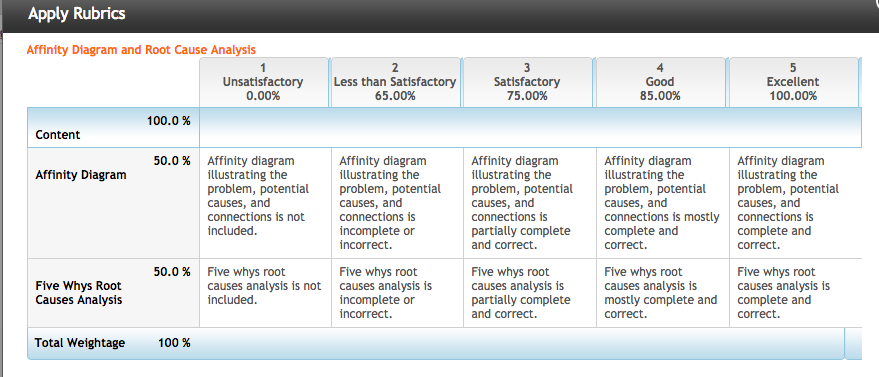Choose Satisfactory cell for Five Whys analysis
The image size is (879, 377).
coord(530,293)
